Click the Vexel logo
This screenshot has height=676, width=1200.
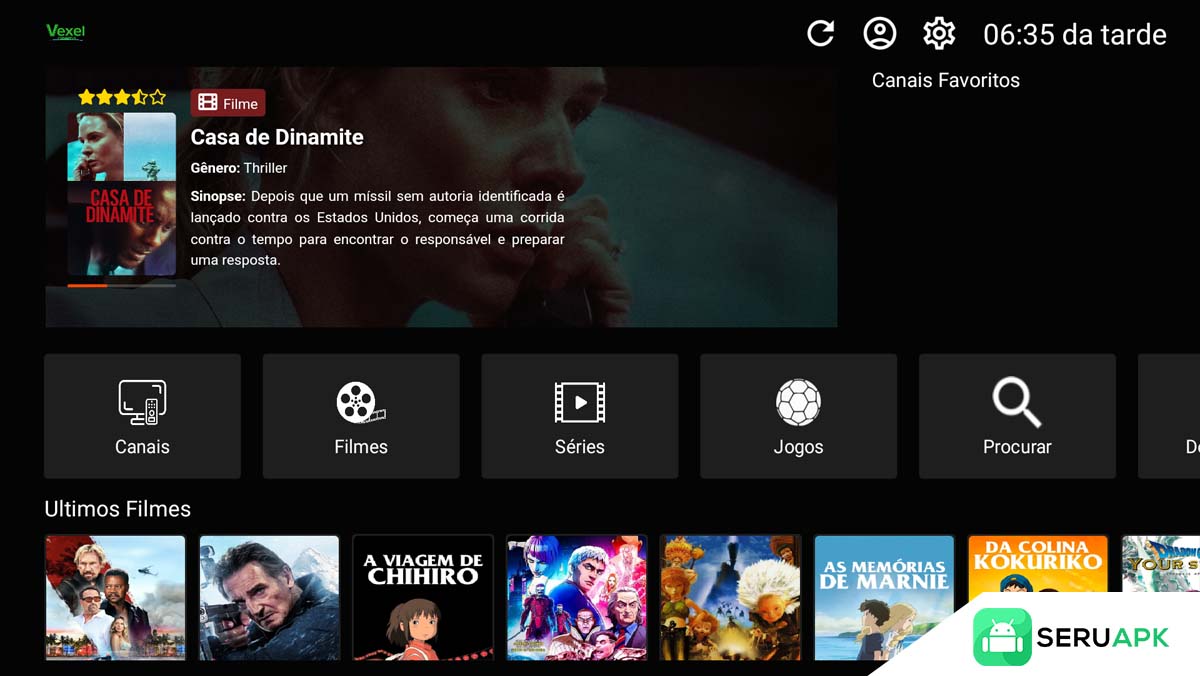[x=66, y=32]
